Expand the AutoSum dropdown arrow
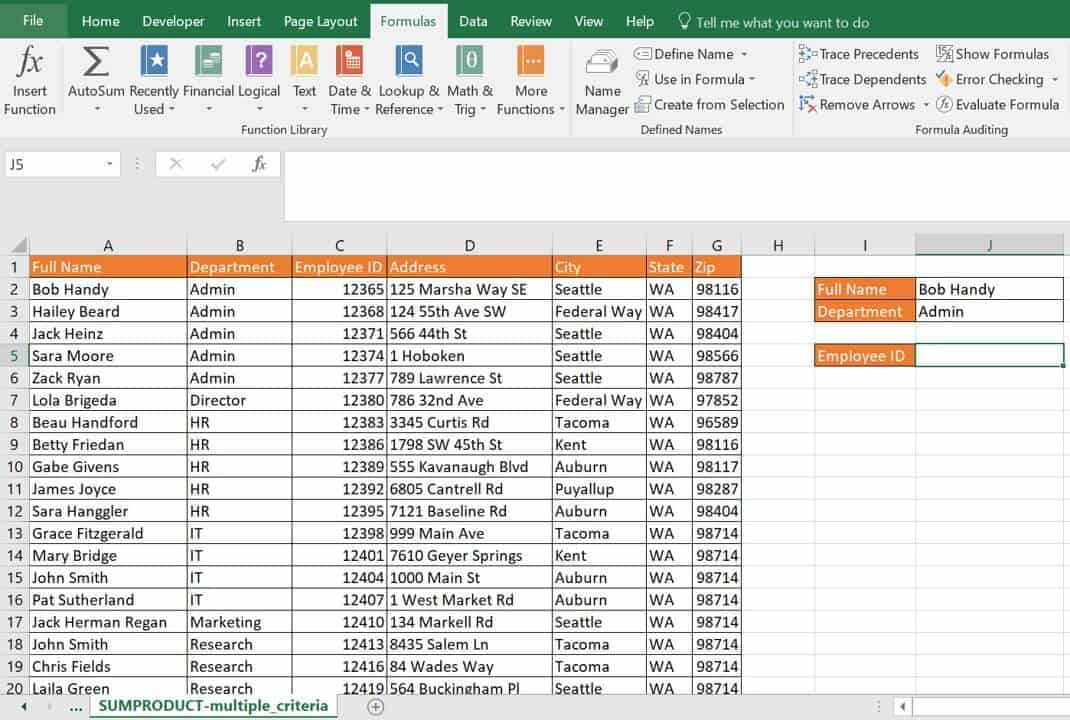 click(x=97, y=109)
